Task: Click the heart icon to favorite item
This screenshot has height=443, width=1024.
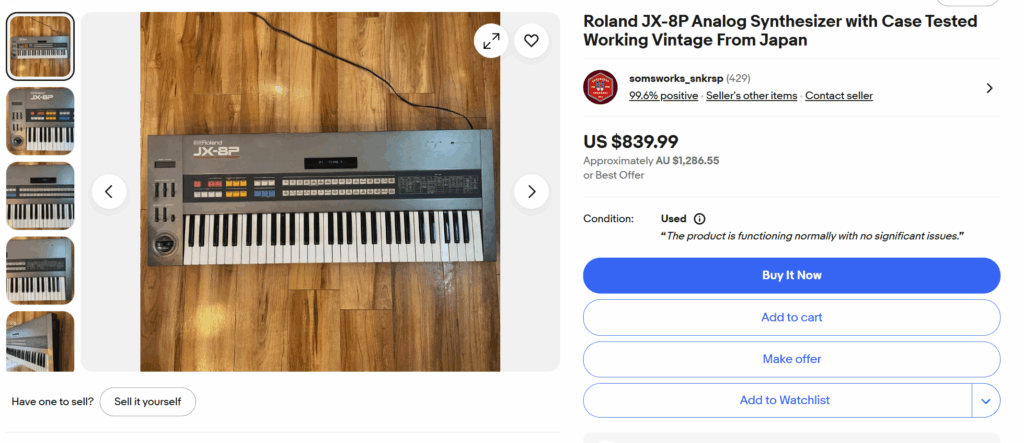Action: (531, 41)
